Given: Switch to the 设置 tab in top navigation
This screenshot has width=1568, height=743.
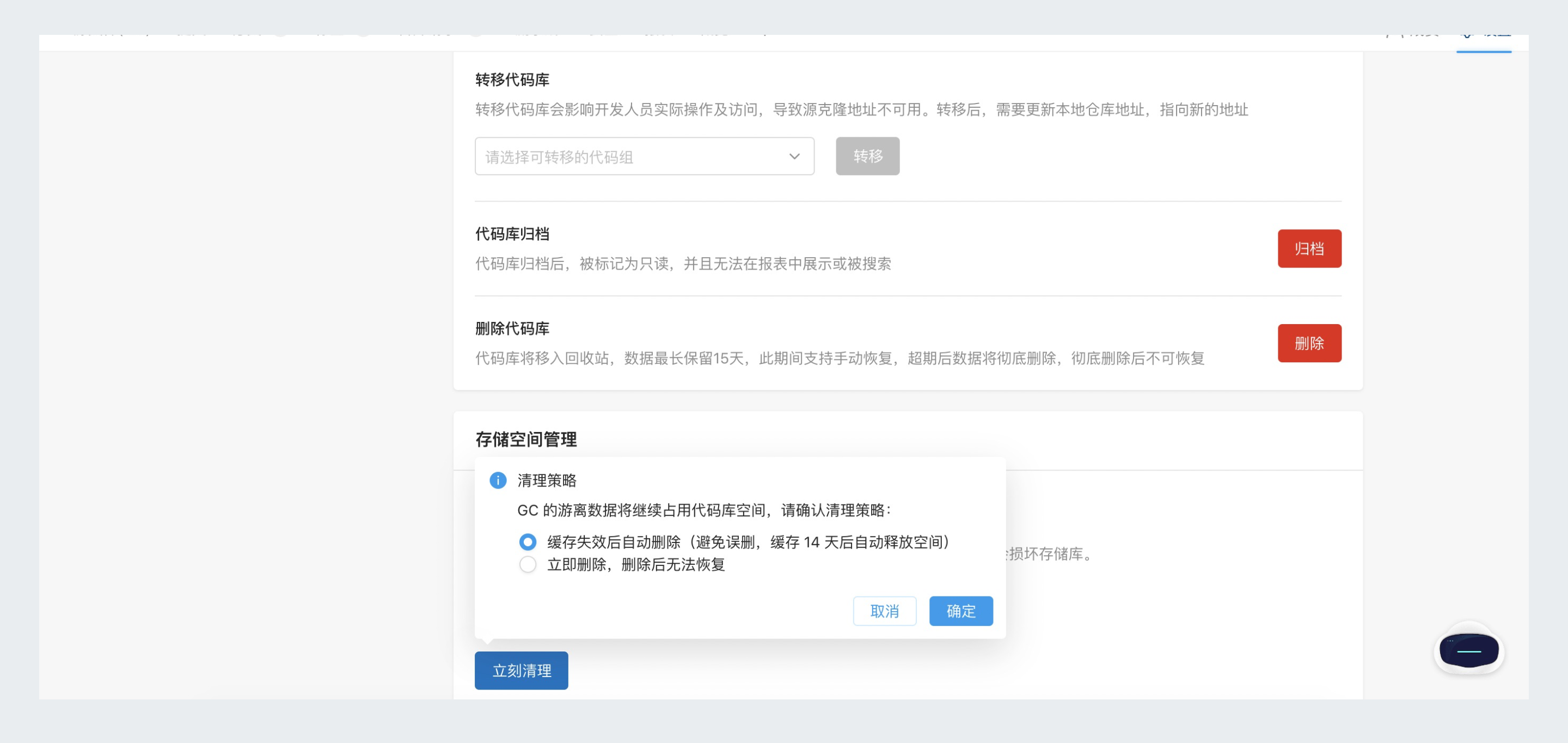Looking at the screenshot, I should [x=1485, y=33].
